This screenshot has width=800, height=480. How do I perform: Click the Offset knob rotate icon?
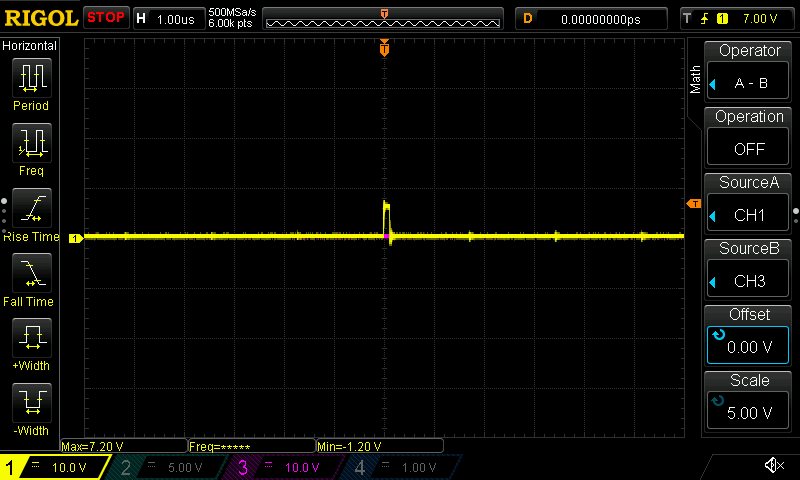(718, 335)
